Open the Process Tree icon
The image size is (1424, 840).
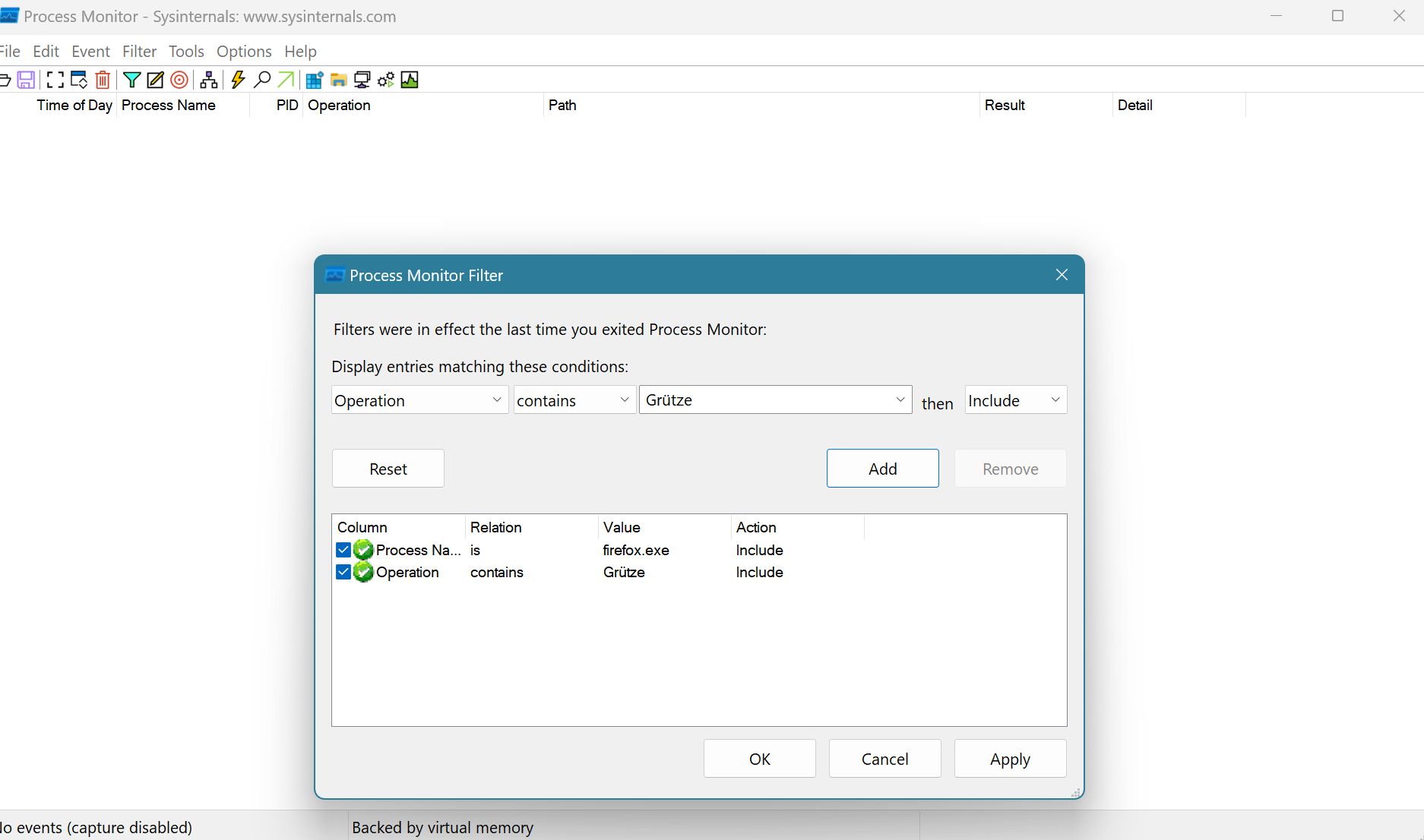(x=209, y=80)
